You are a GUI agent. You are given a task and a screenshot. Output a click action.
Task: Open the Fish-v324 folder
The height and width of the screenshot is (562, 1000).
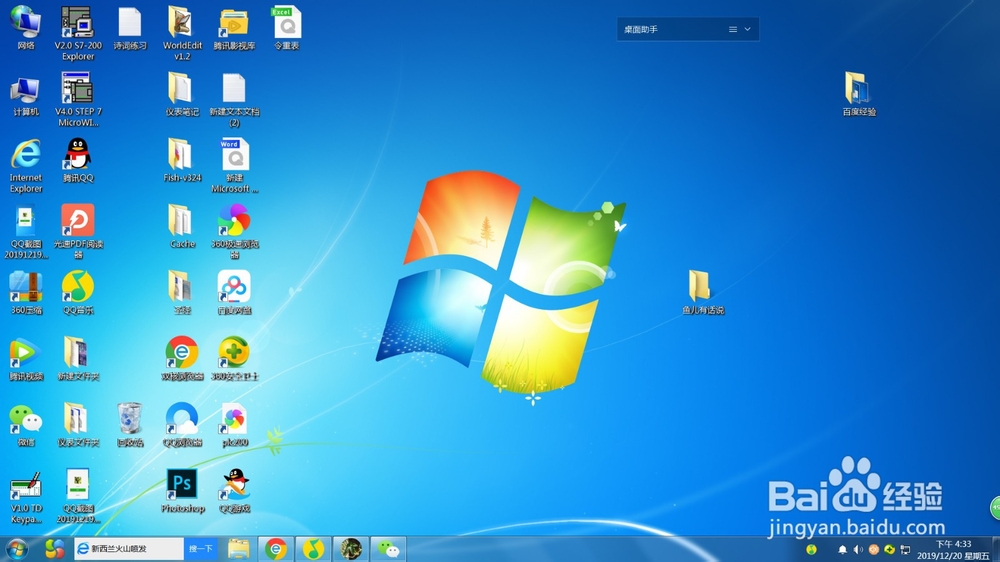[182, 161]
